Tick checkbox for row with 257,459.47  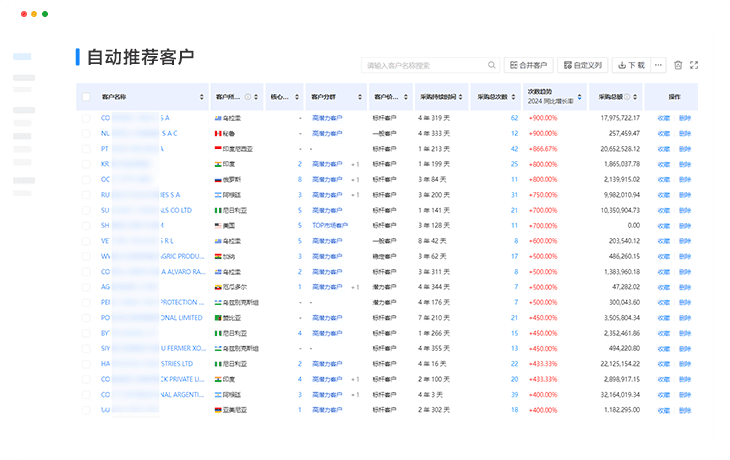point(86,134)
